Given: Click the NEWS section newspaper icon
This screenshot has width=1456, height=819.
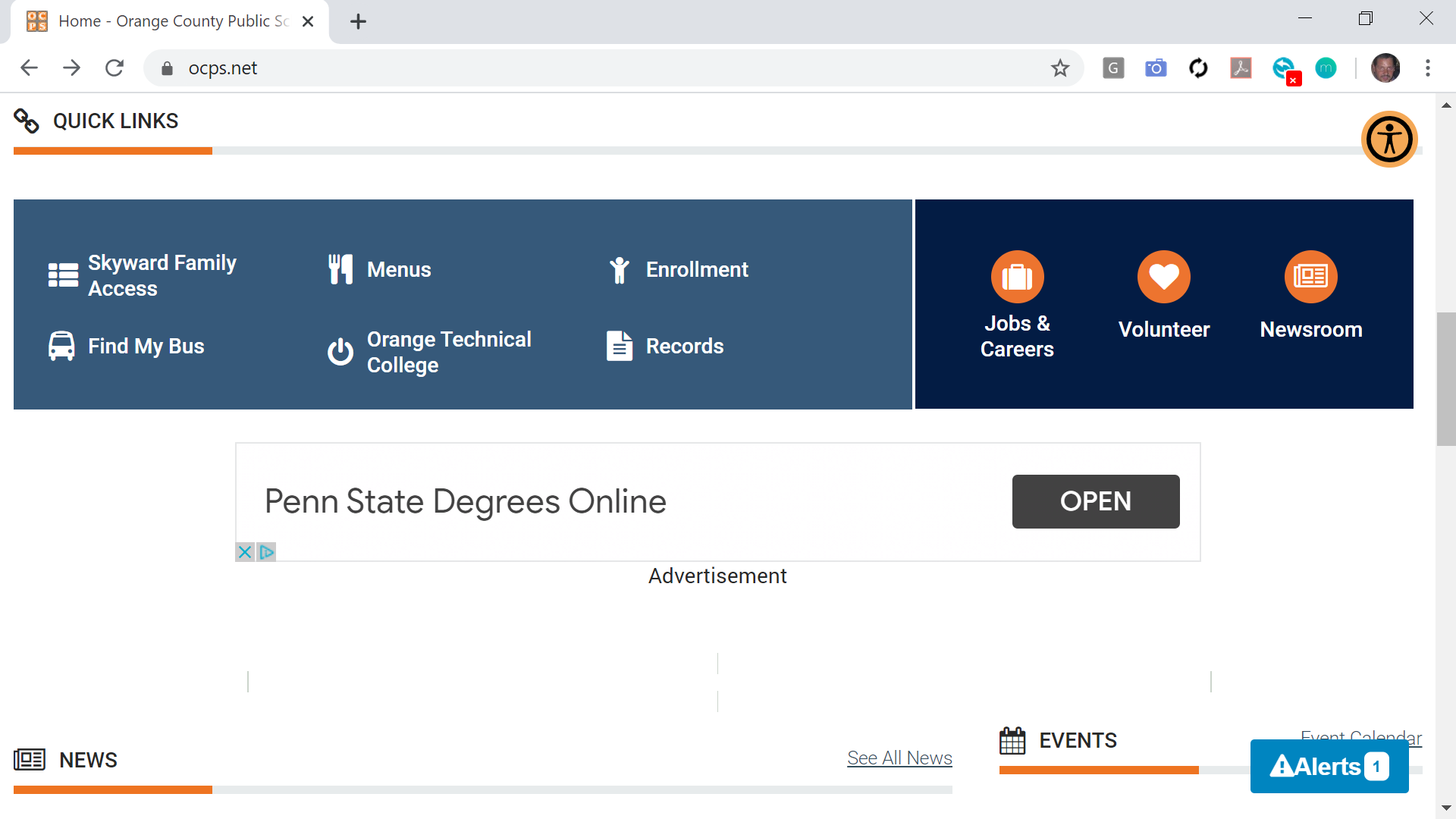Looking at the screenshot, I should point(30,759).
